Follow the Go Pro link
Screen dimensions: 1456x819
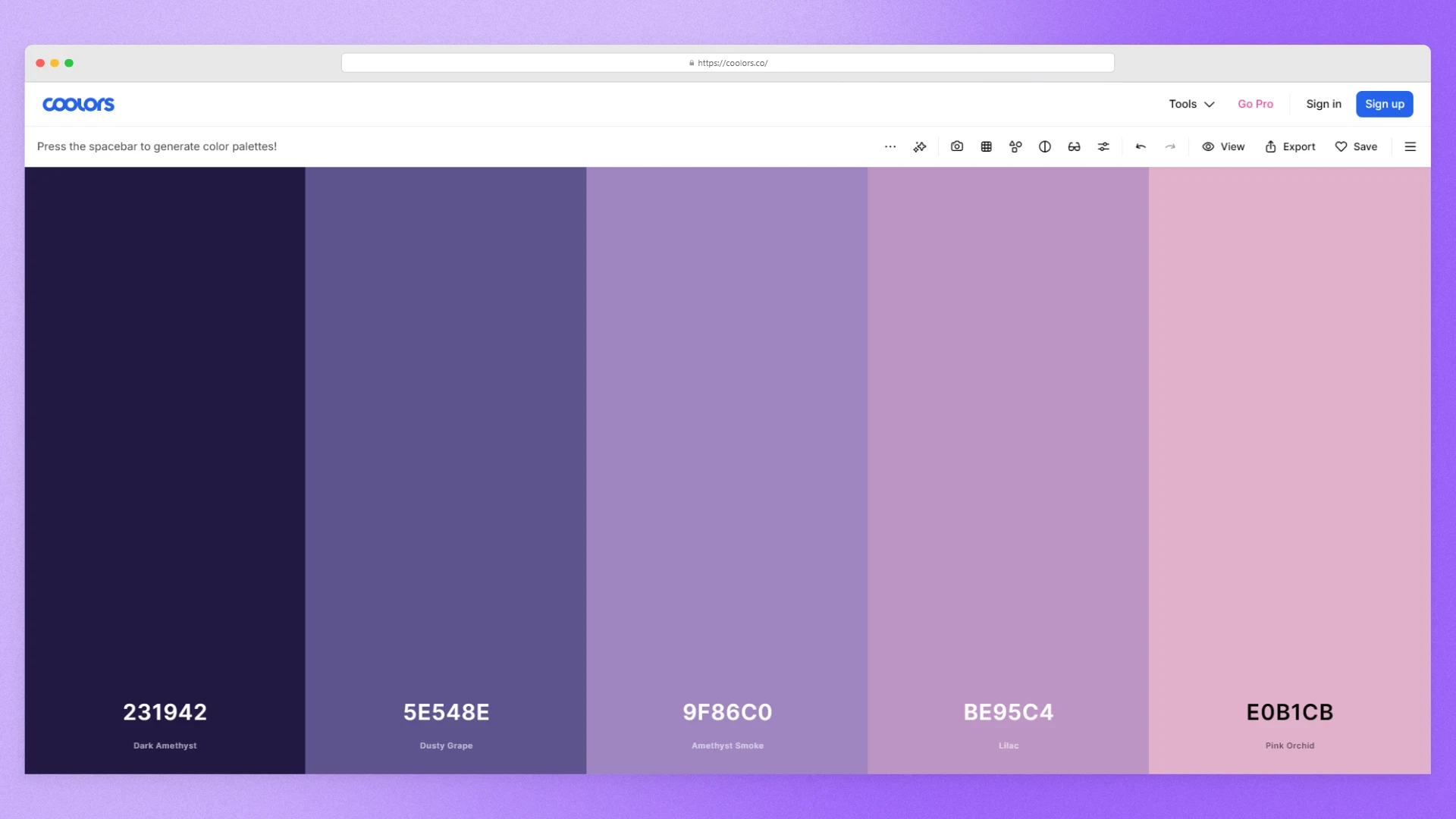click(x=1255, y=104)
